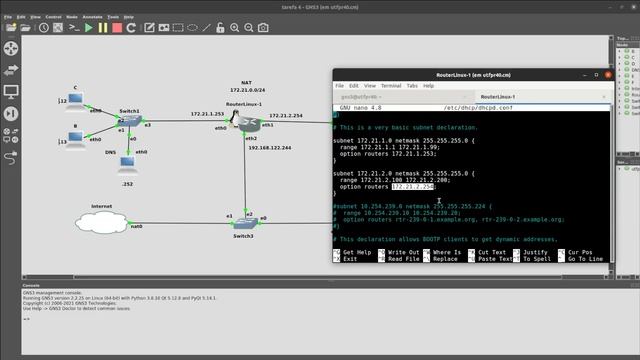Create a new blank project
640x360 pixels.
[x=11, y=27]
